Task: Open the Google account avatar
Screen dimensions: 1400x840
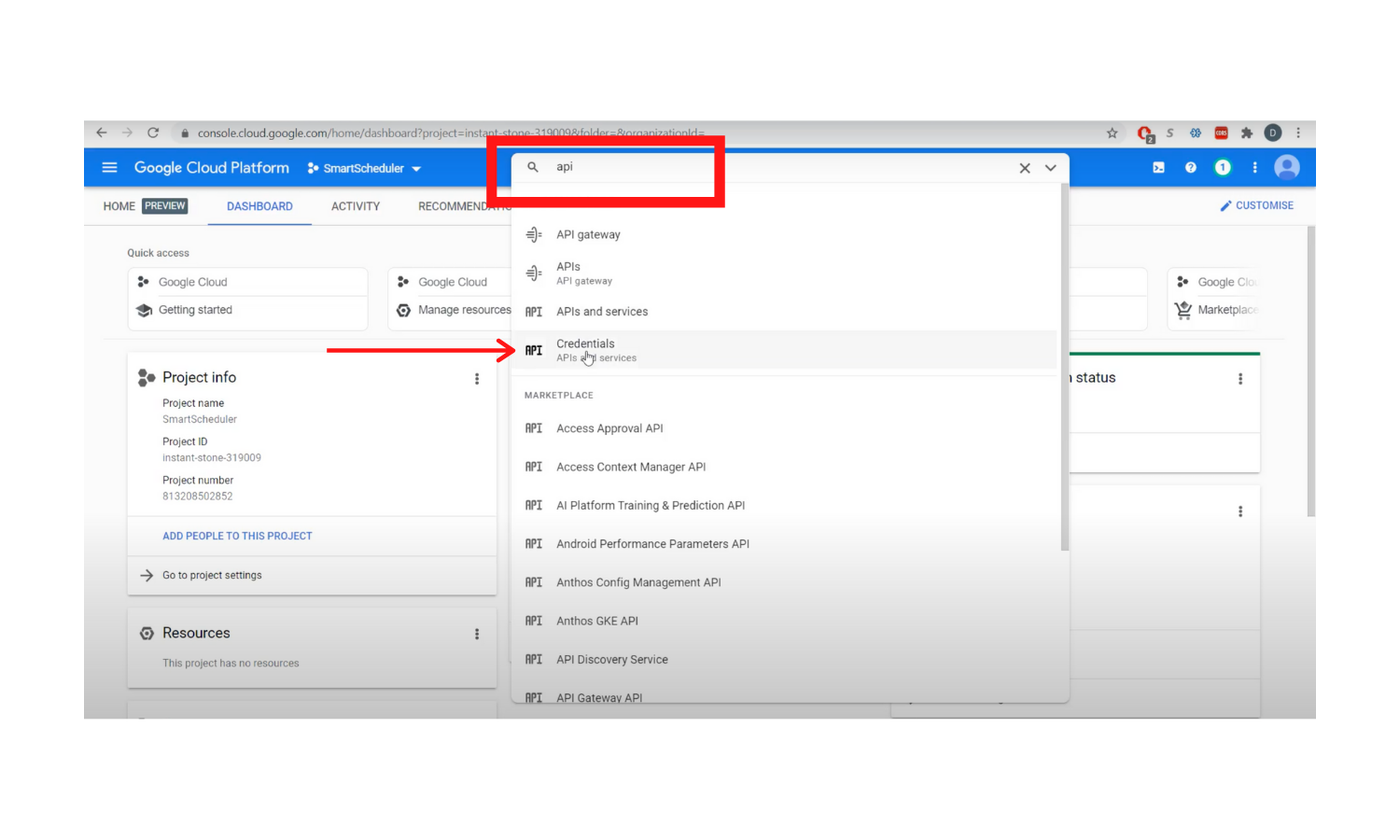Action: [1287, 168]
